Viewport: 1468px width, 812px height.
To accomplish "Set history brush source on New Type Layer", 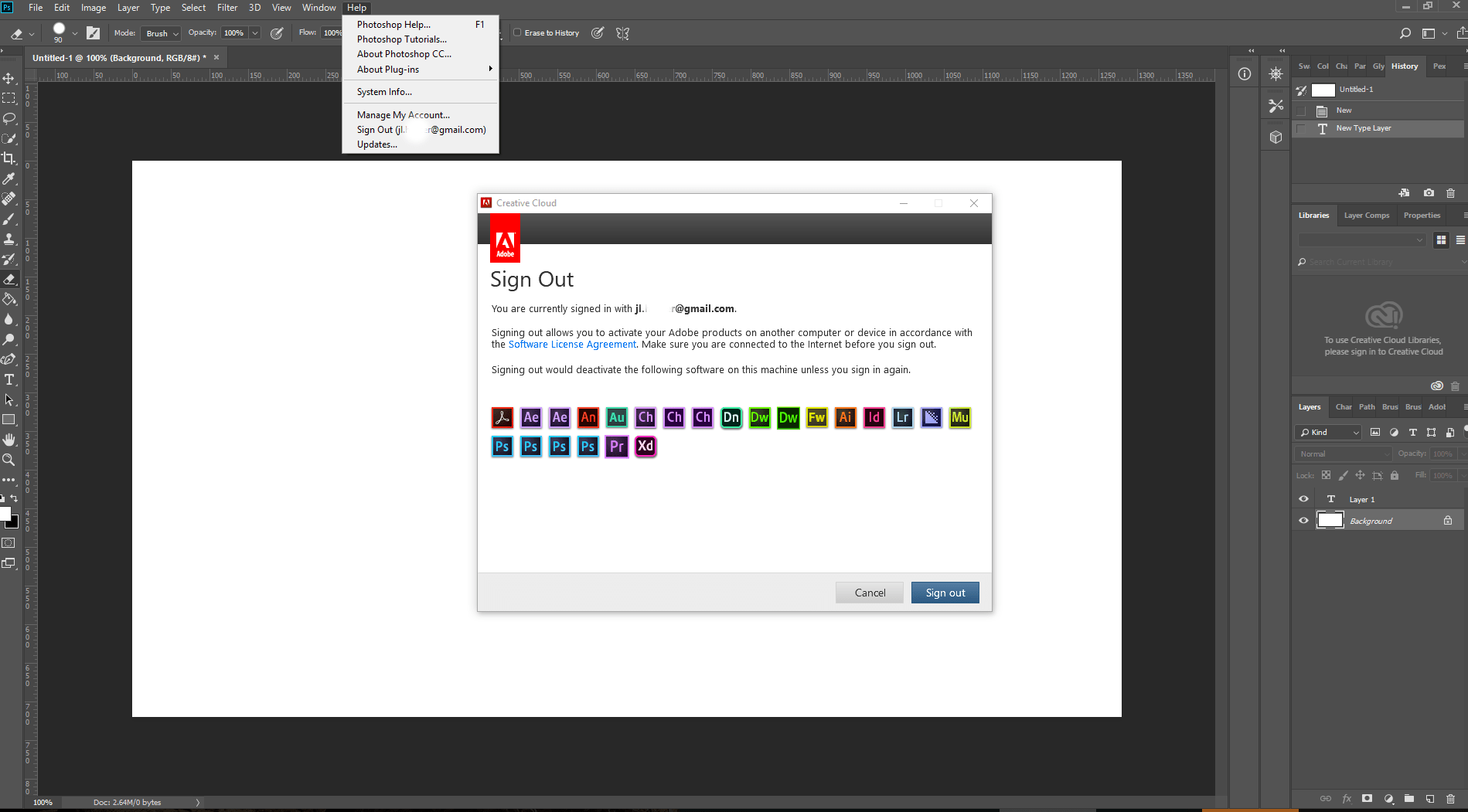I will tap(1302, 128).
